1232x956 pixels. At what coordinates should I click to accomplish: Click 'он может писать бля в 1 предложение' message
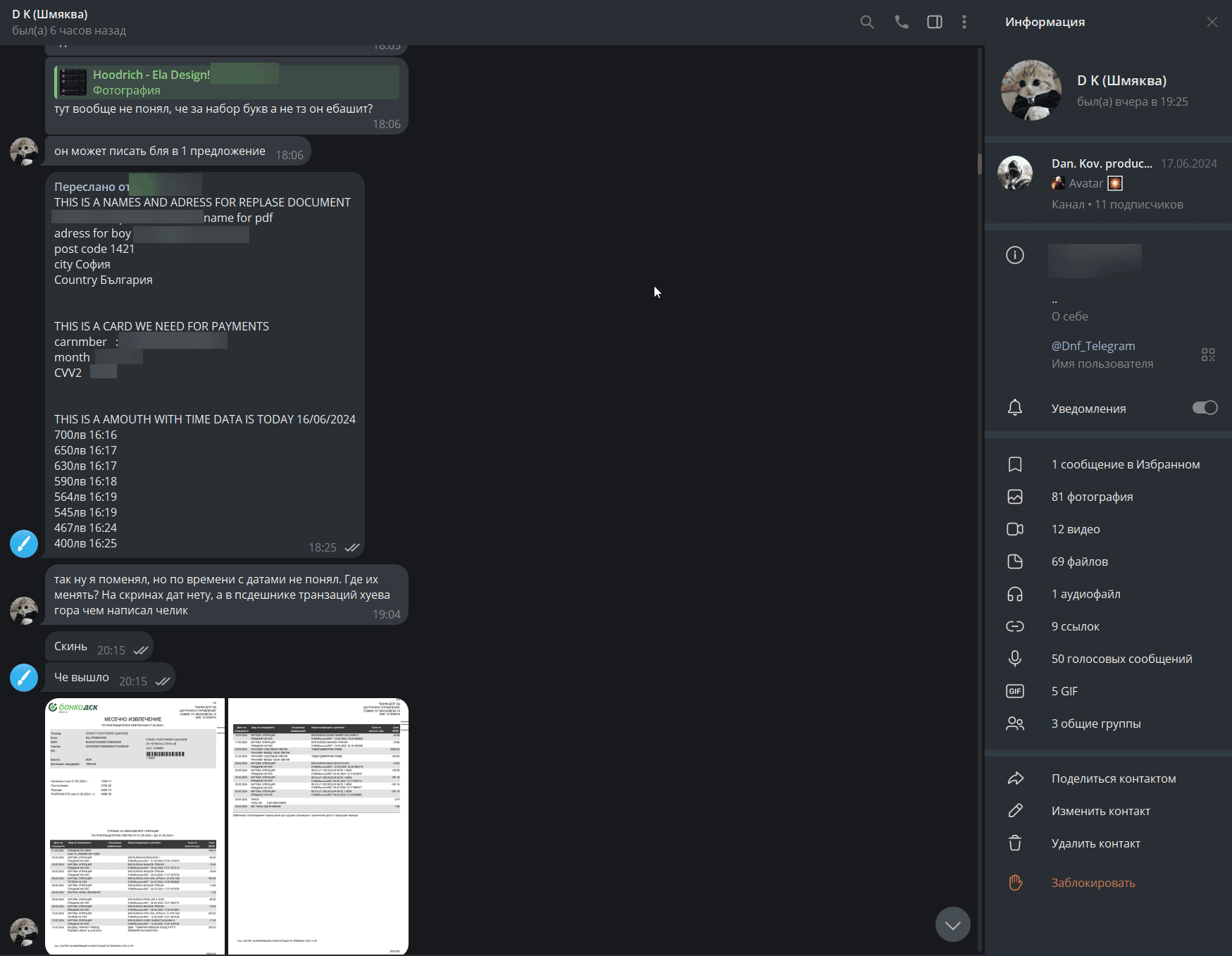coord(178,151)
